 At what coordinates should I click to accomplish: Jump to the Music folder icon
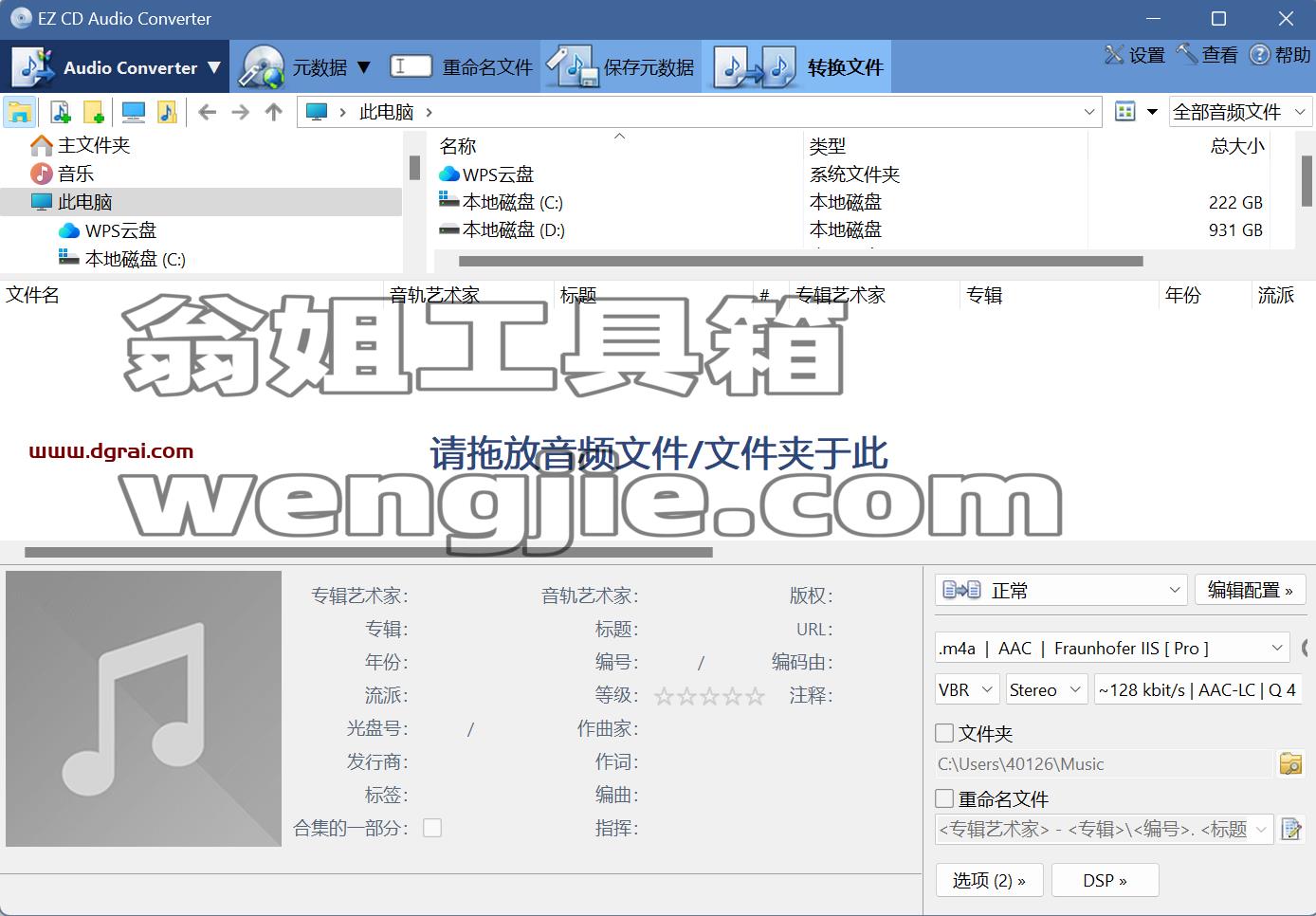coord(167,112)
